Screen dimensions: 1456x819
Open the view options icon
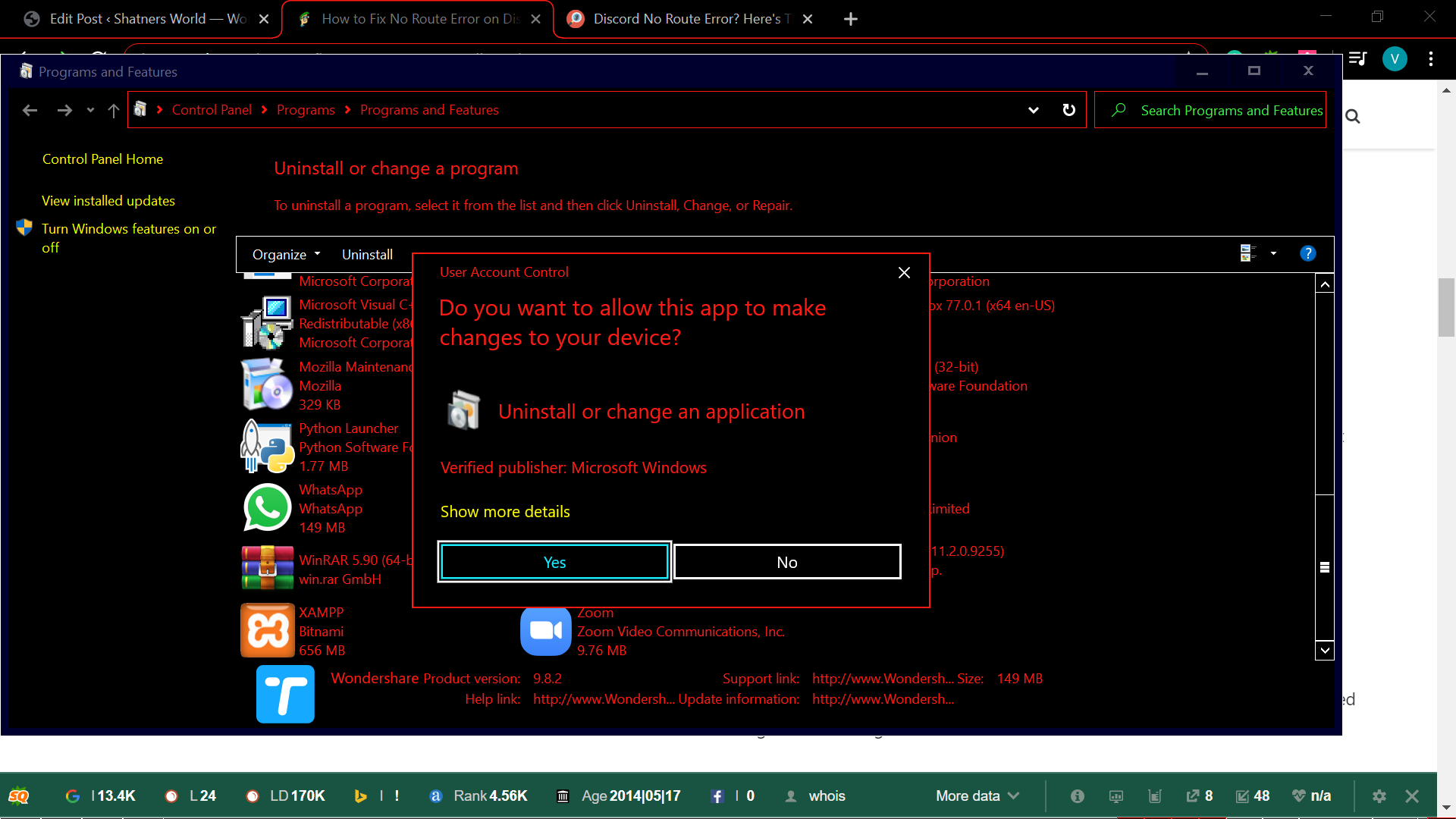point(1248,253)
